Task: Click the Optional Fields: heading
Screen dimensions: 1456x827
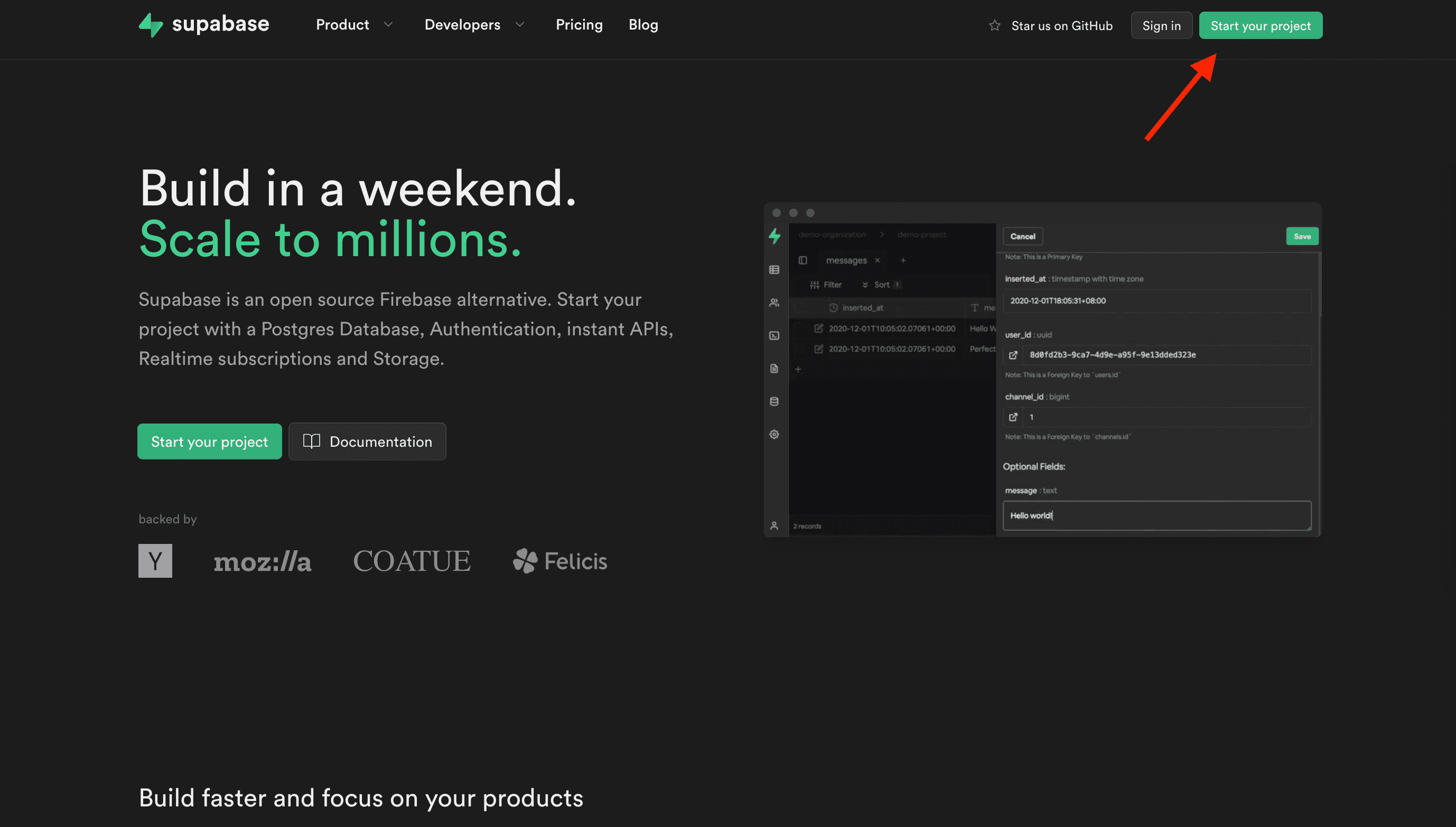Action: pos(1034,466)
